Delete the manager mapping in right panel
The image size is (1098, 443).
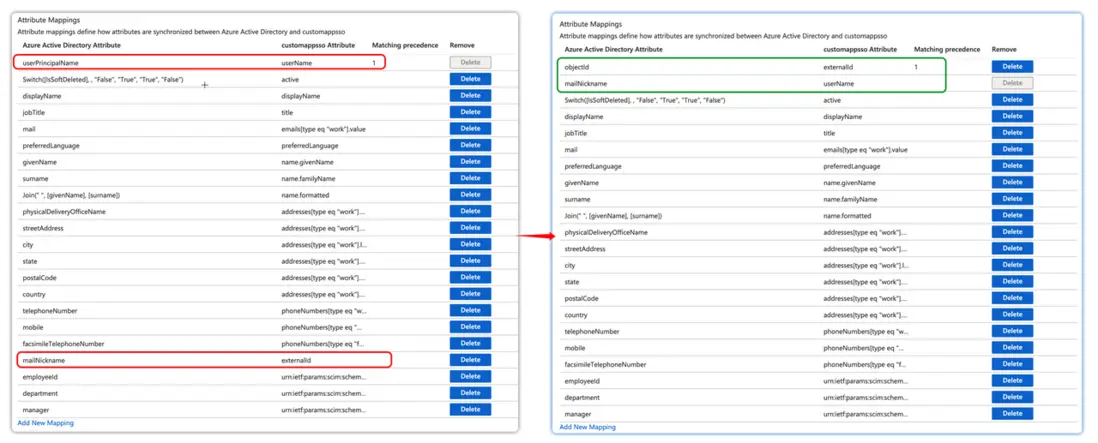point(1012,413)
